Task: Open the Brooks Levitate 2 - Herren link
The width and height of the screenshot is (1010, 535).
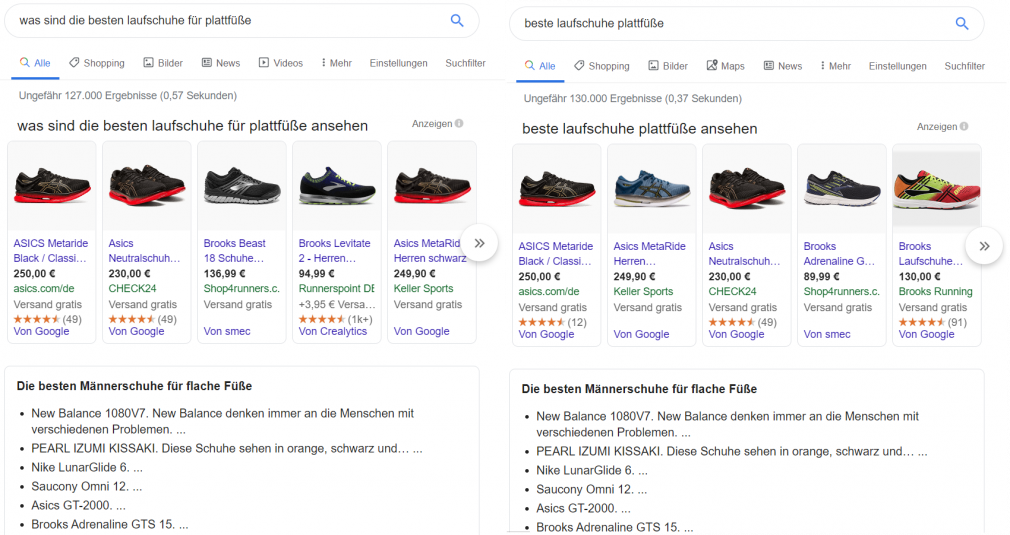Action: pyautogui.click(x=334, y=250)
